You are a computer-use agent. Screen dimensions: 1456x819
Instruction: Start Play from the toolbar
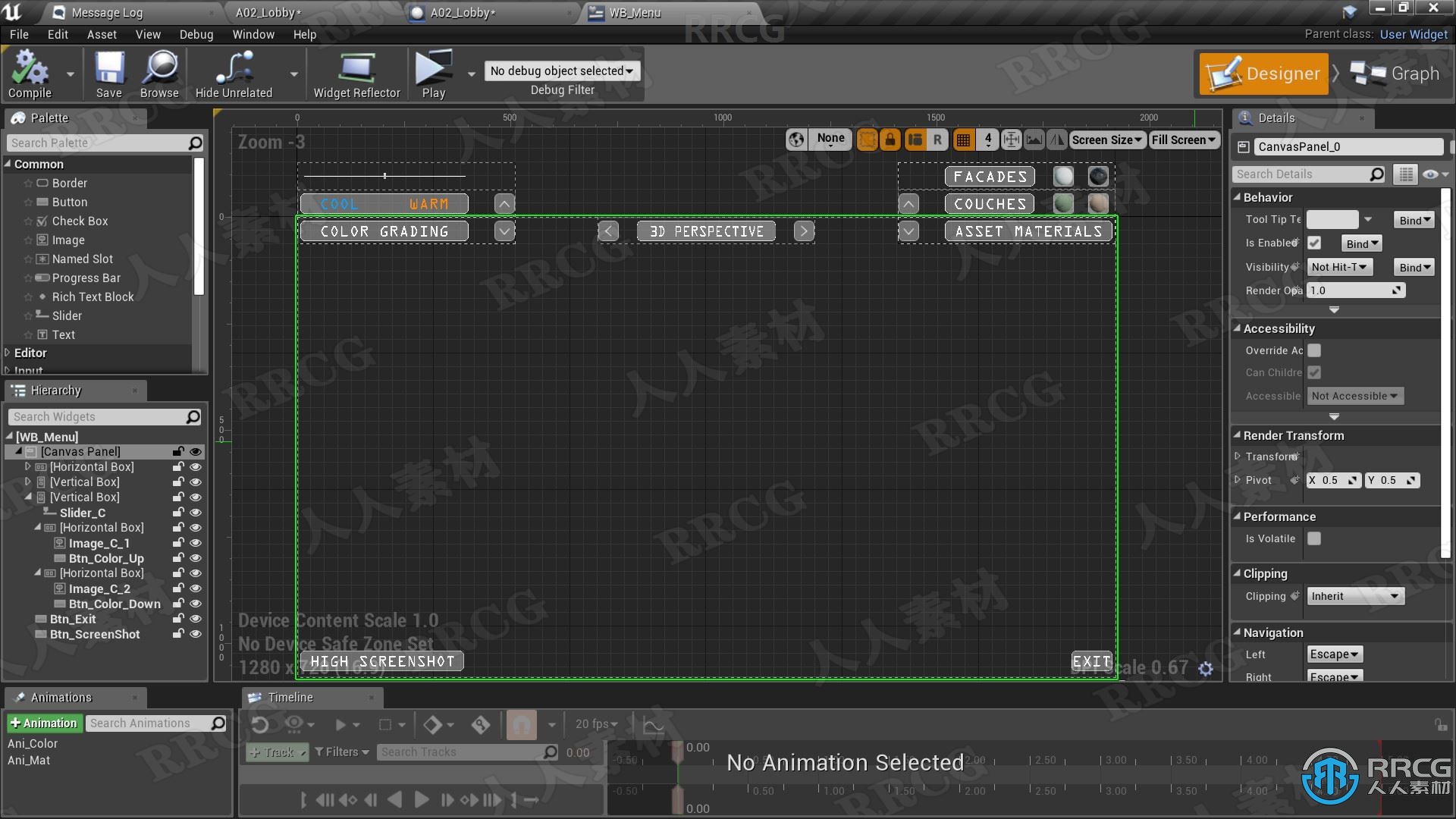[x=434, y=74]
